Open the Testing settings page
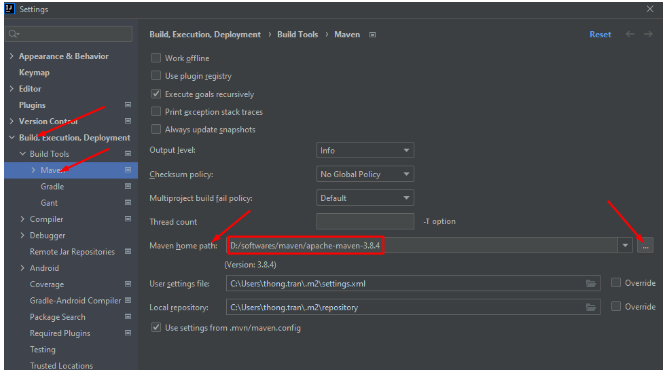This screenshot has height=370, width=669. click(43, 350)
